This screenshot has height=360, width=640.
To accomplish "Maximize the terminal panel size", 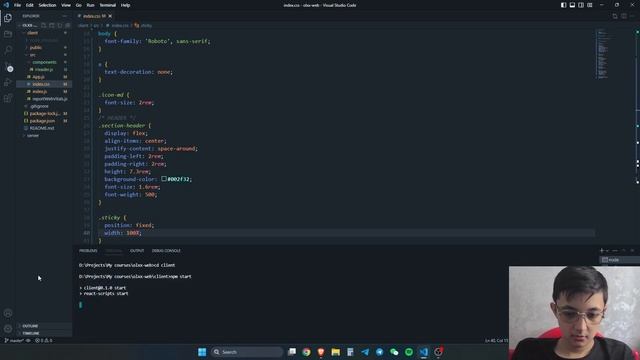I will point(624,251).
